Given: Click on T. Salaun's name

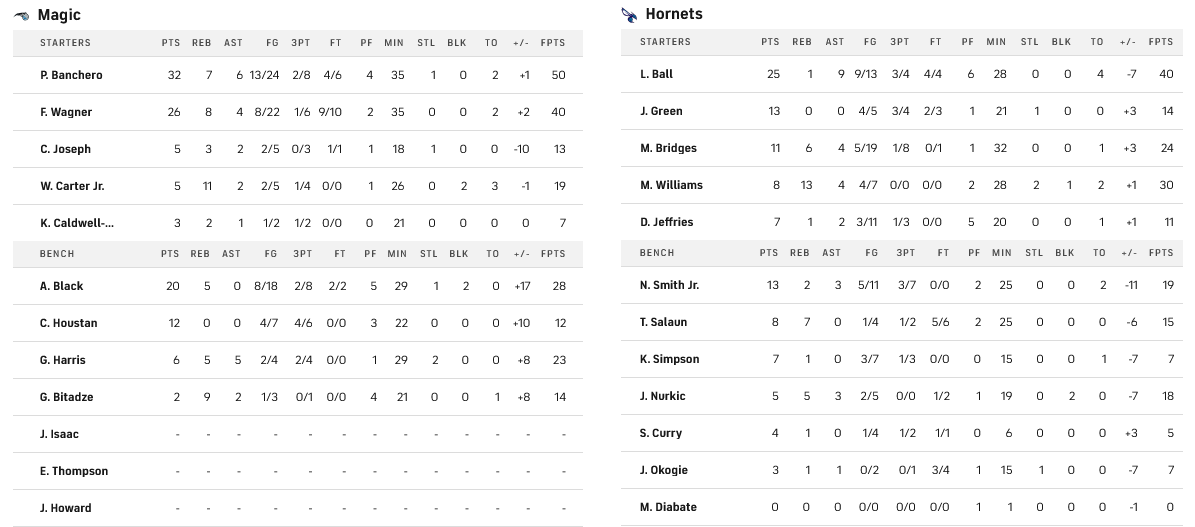Looking at the screenshot, I should coord(663,322).
